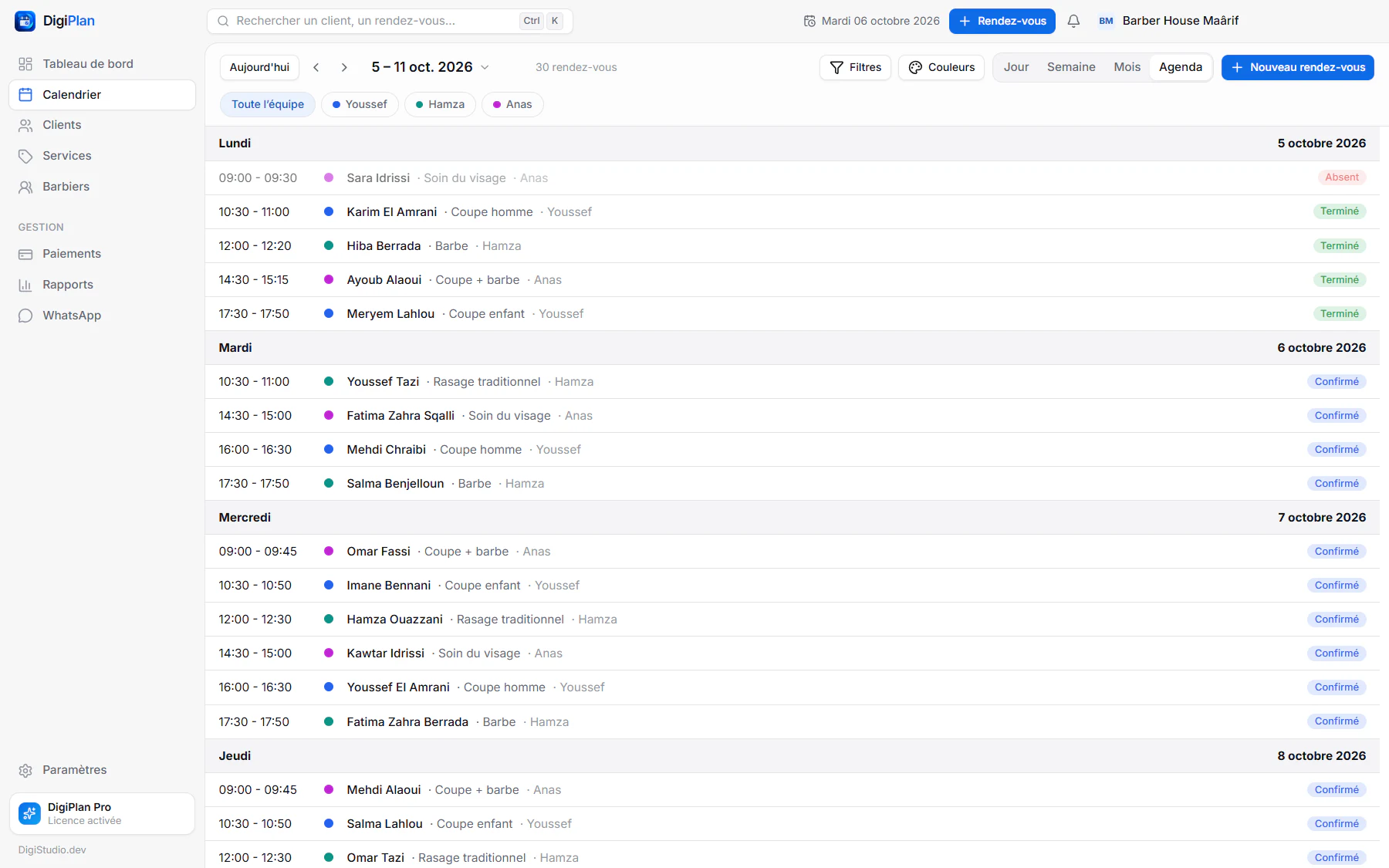The image size is (1389, 868).
Task: Click the Paiements card icon
Action: pos(25,254)
